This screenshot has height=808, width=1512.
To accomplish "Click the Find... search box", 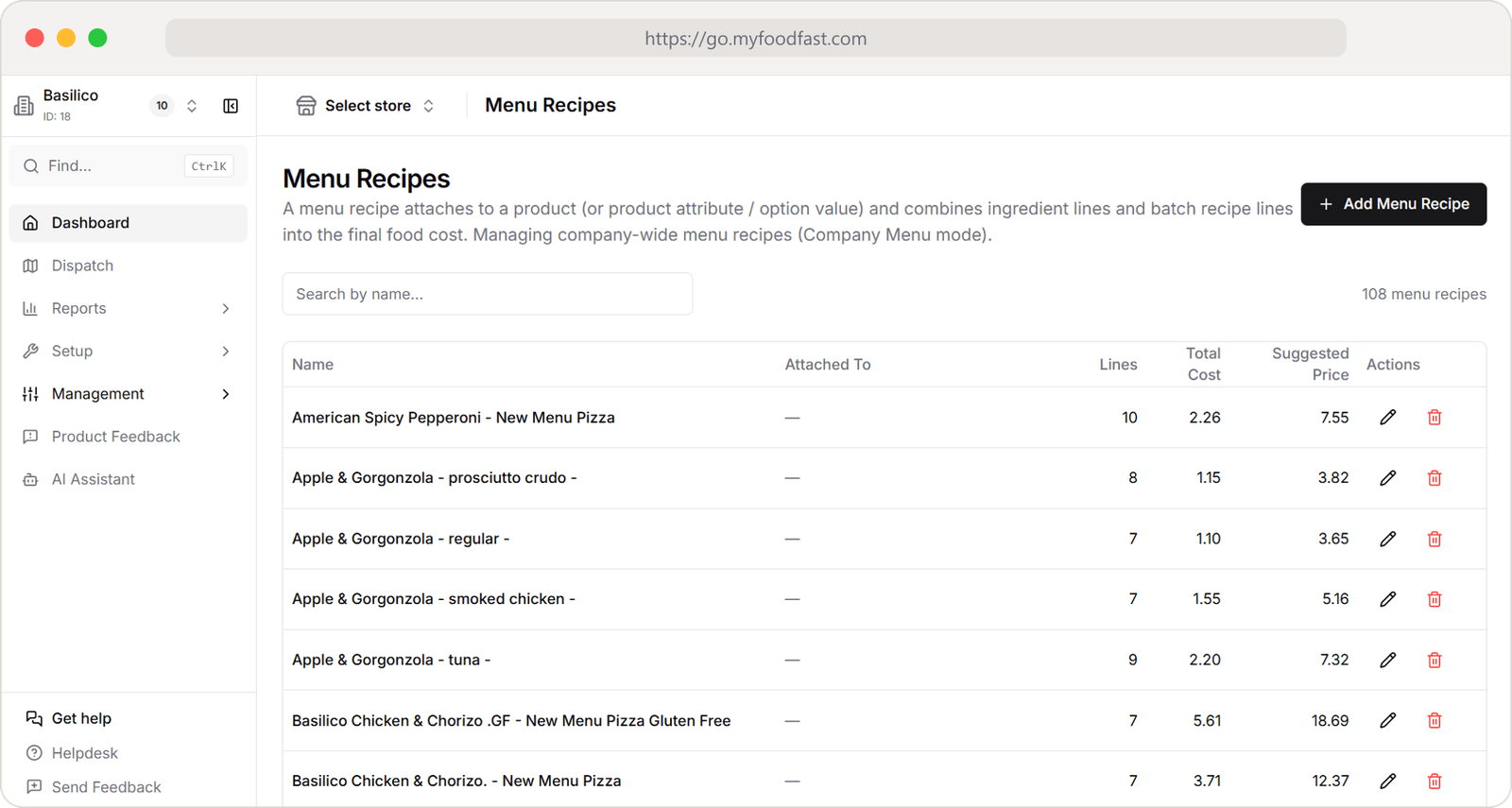I will [129, 166].
